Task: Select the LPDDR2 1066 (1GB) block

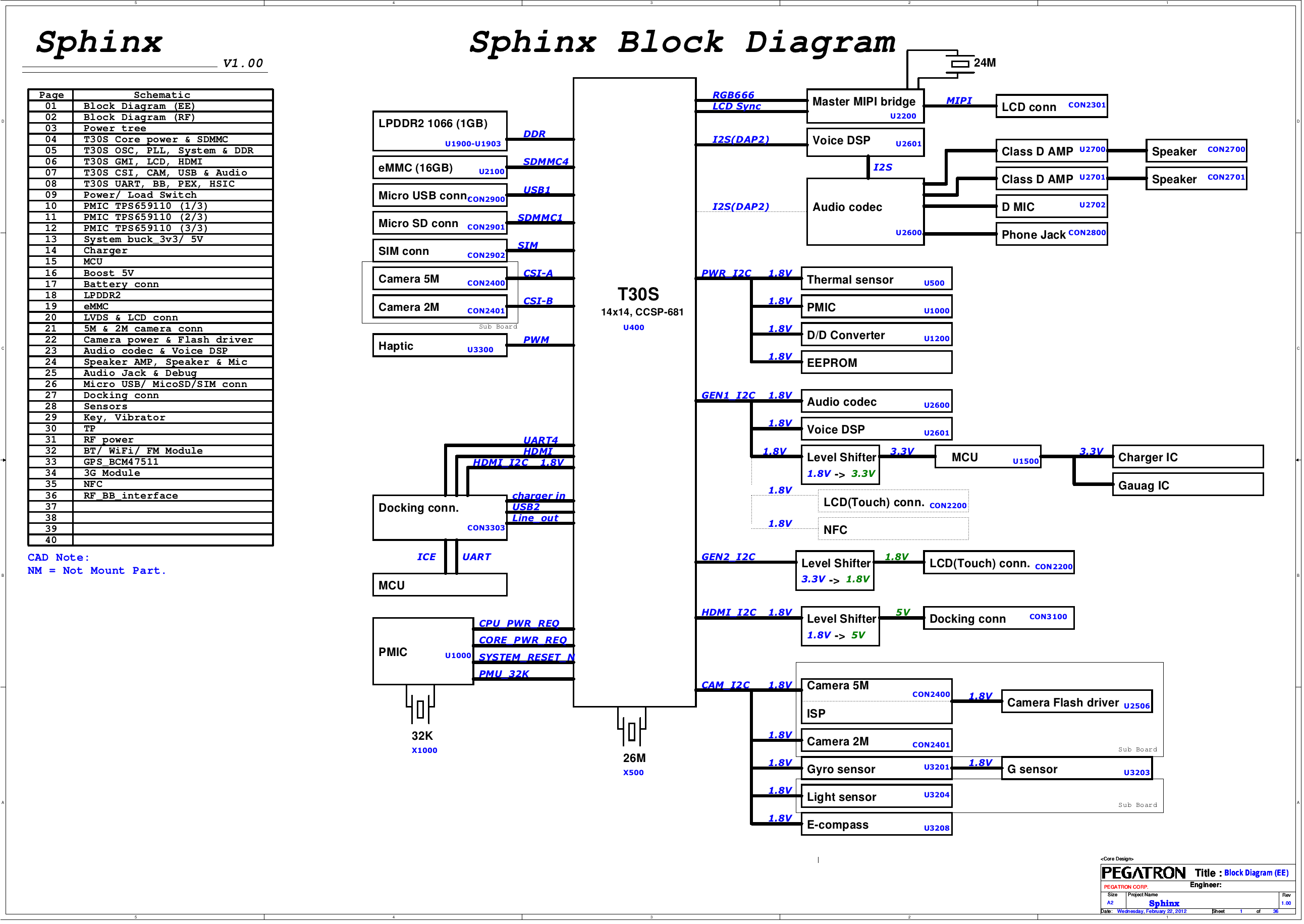Action: [x=440, y=131]
